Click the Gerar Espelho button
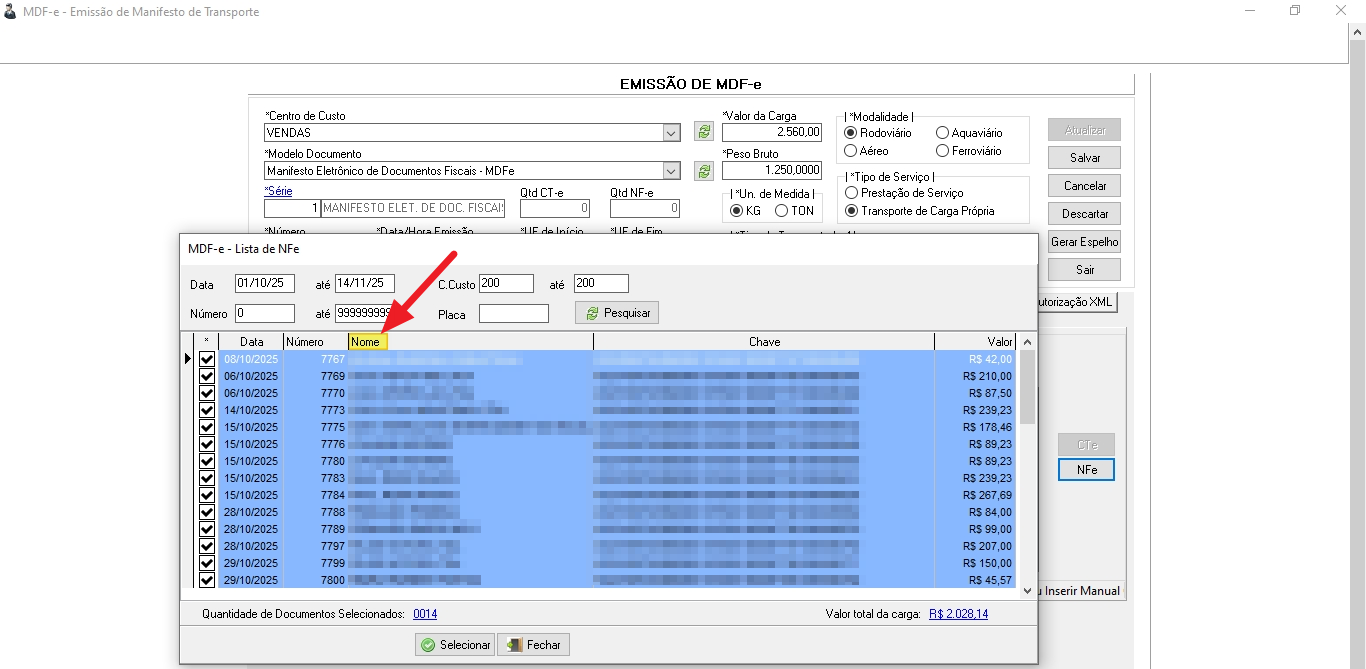 pyautogui.click(x=1084, y=242)
